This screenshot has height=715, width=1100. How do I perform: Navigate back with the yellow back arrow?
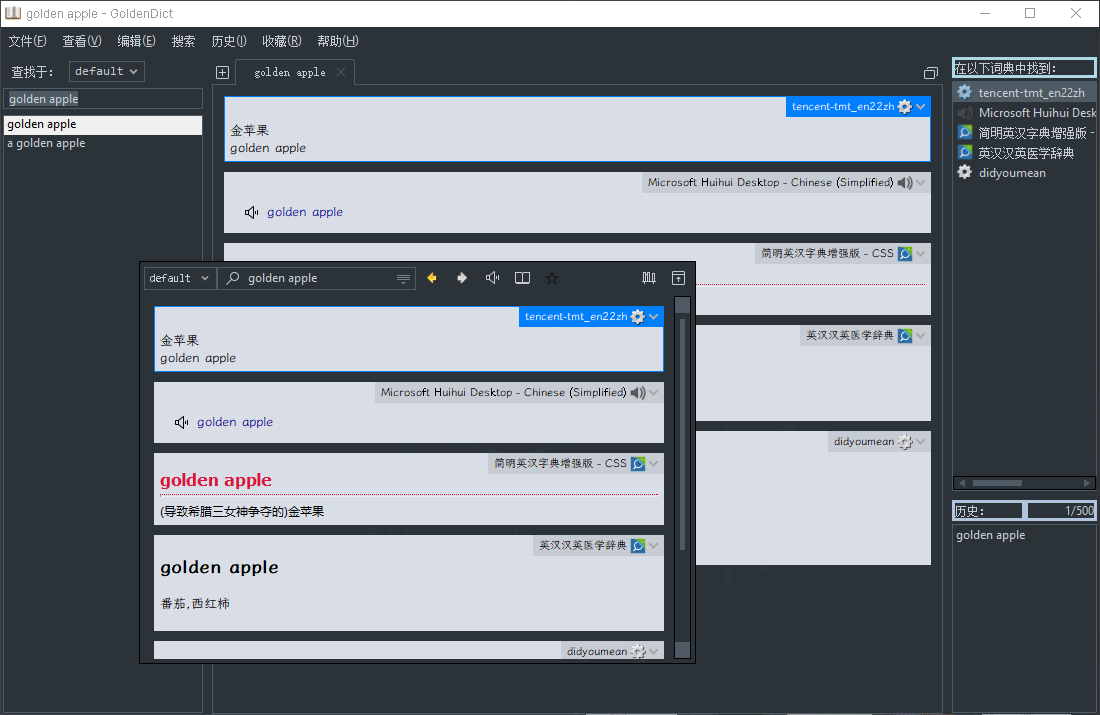pyautogui.click(x=431, y=278)
